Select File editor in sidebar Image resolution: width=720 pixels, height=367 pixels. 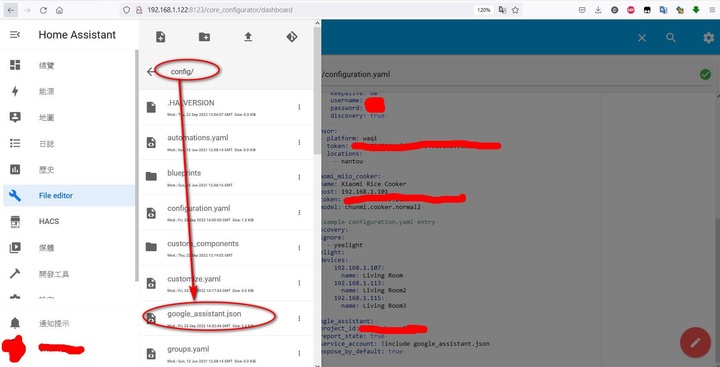(69, 196)
